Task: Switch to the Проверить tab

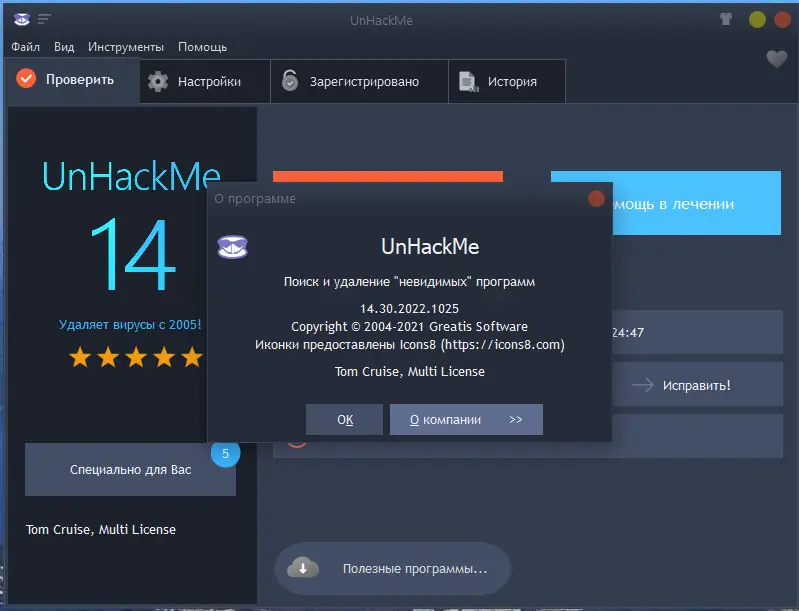Action: pos(73,81)
